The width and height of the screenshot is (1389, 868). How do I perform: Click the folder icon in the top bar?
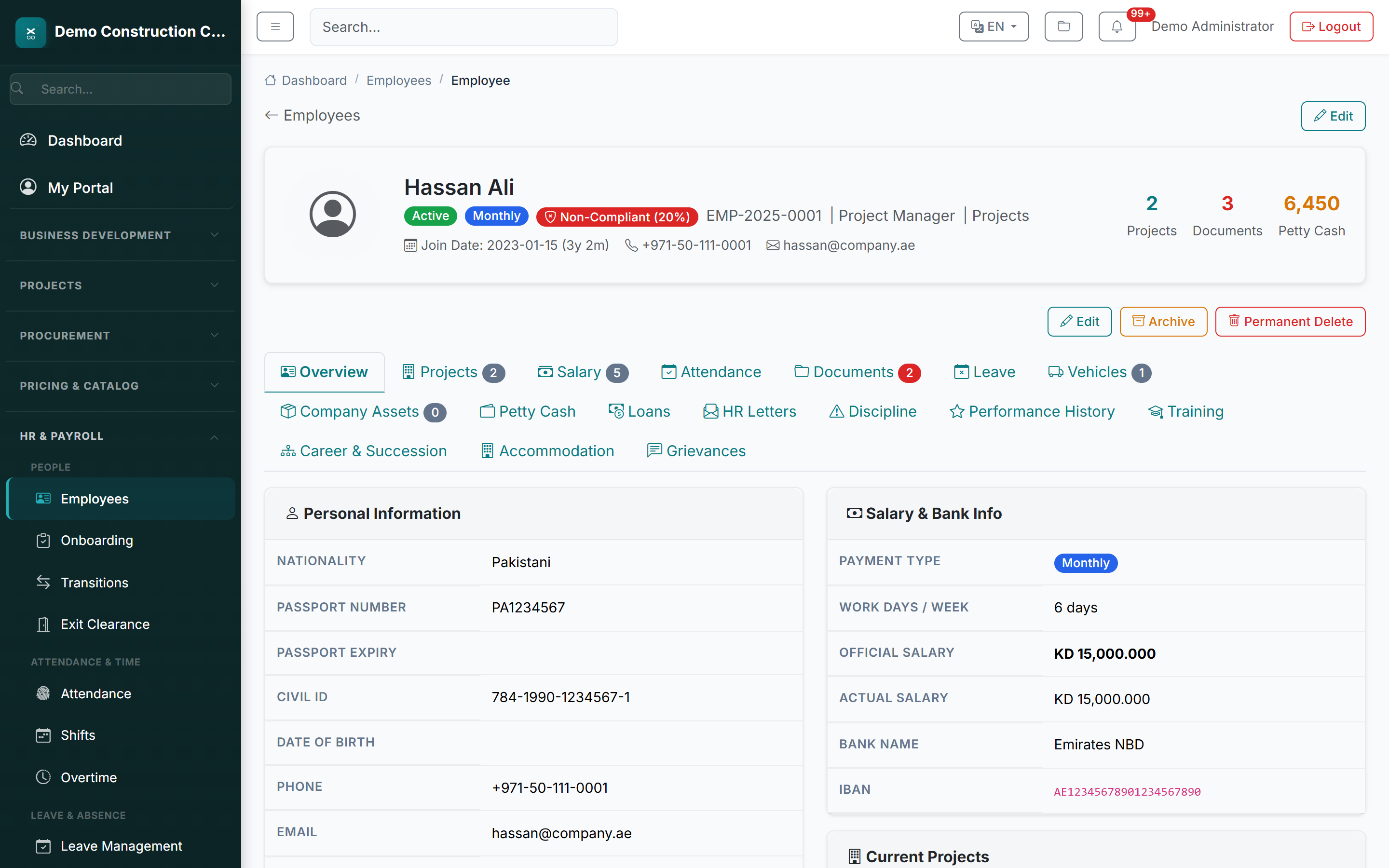(1063, 27)
